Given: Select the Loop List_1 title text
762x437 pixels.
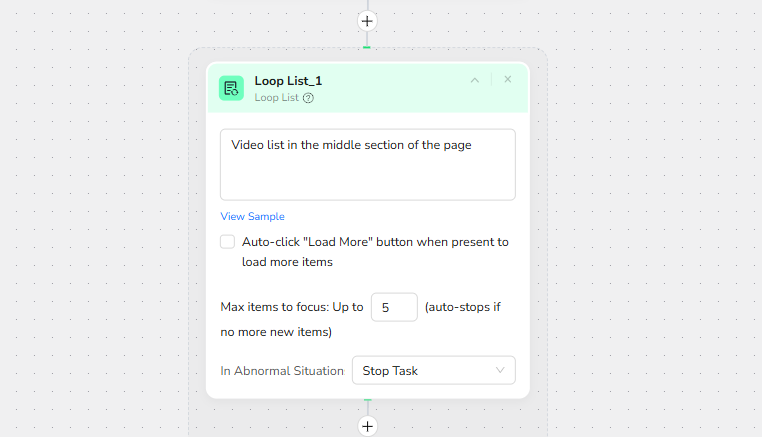Looking at the screenshot, I should click(x=288, y=80).
